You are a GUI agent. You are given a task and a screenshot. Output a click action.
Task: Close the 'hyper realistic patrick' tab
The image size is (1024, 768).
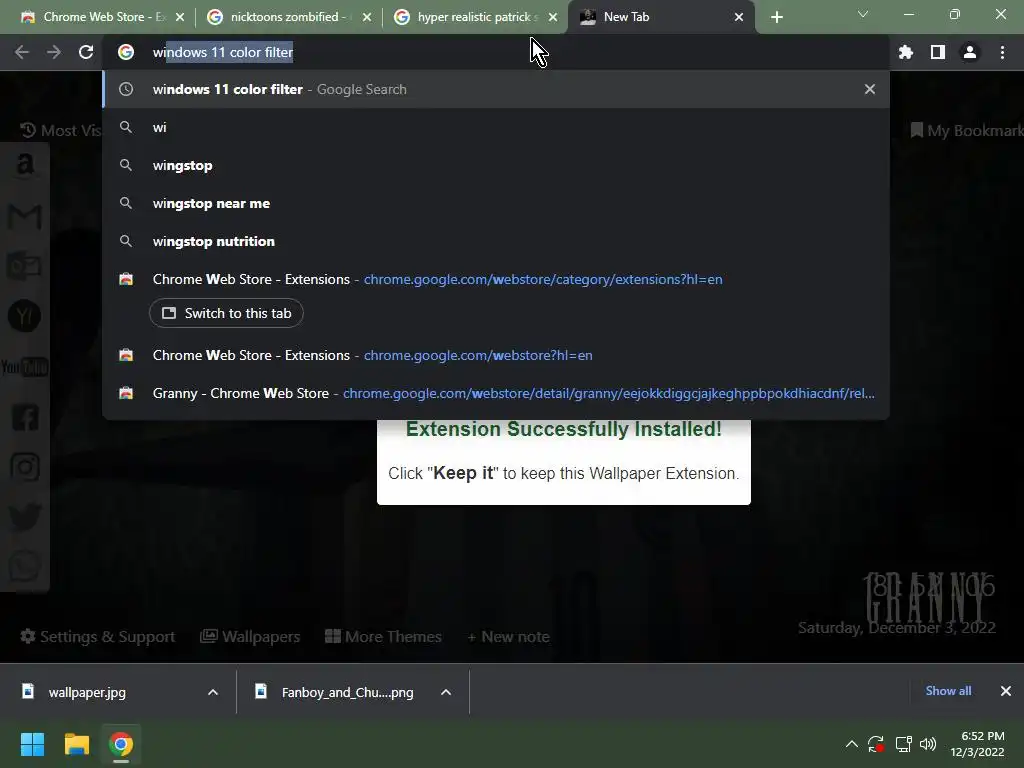(553, 17)
